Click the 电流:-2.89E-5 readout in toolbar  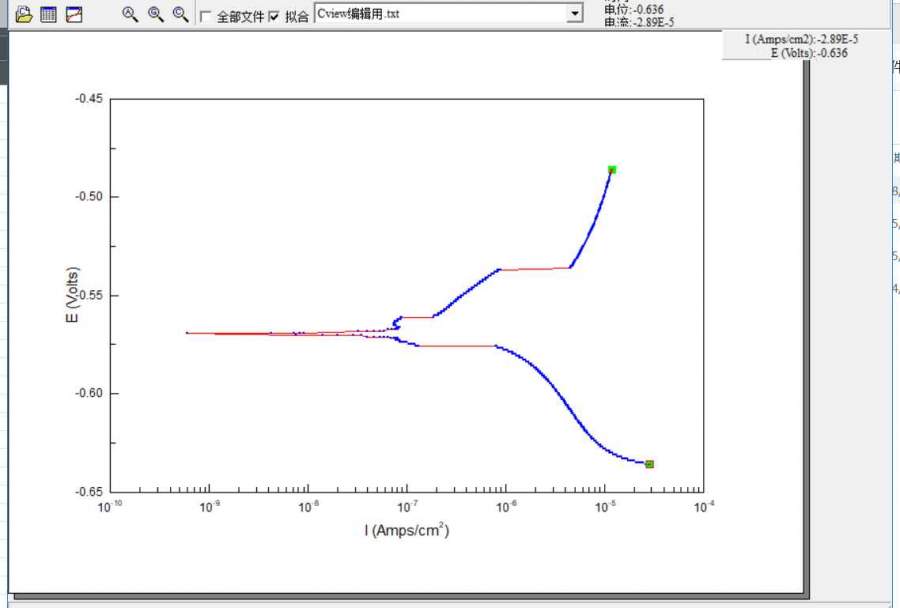tap(639, 22)
